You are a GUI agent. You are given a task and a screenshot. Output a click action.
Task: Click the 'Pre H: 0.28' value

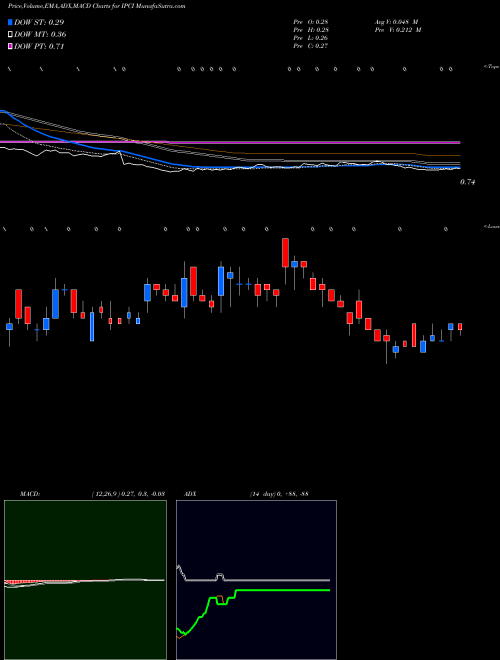(311, 30)
